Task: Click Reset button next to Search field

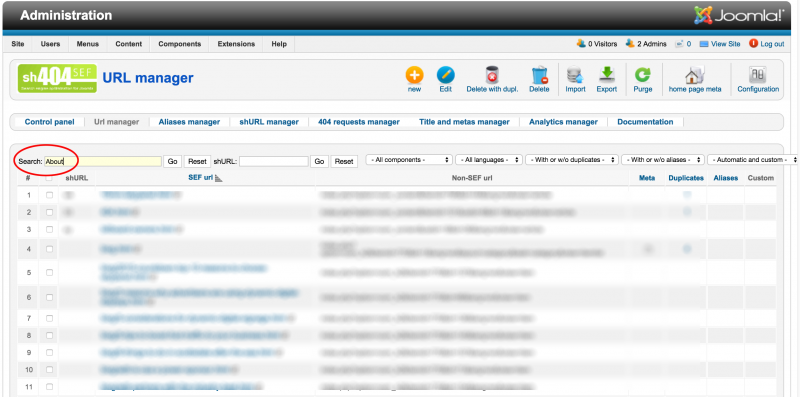Action: pos(197,161)
